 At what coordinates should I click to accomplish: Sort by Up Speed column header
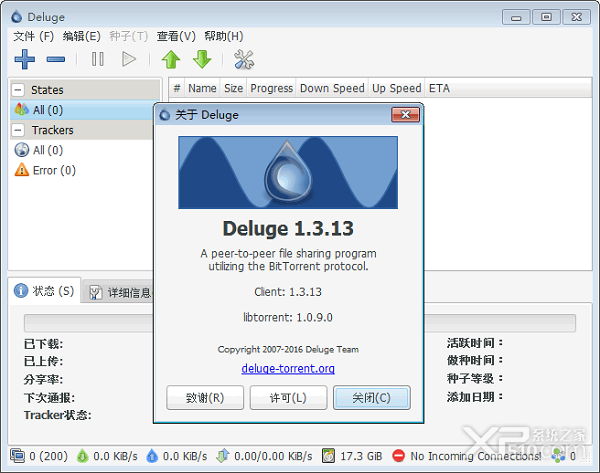(x=397, y=88)
